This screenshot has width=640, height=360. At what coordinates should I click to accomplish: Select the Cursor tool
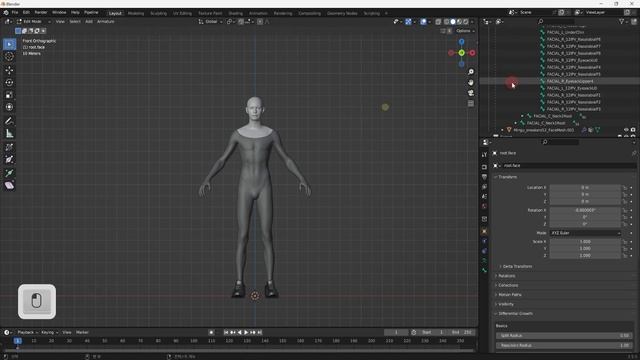[x=9, y=57]
